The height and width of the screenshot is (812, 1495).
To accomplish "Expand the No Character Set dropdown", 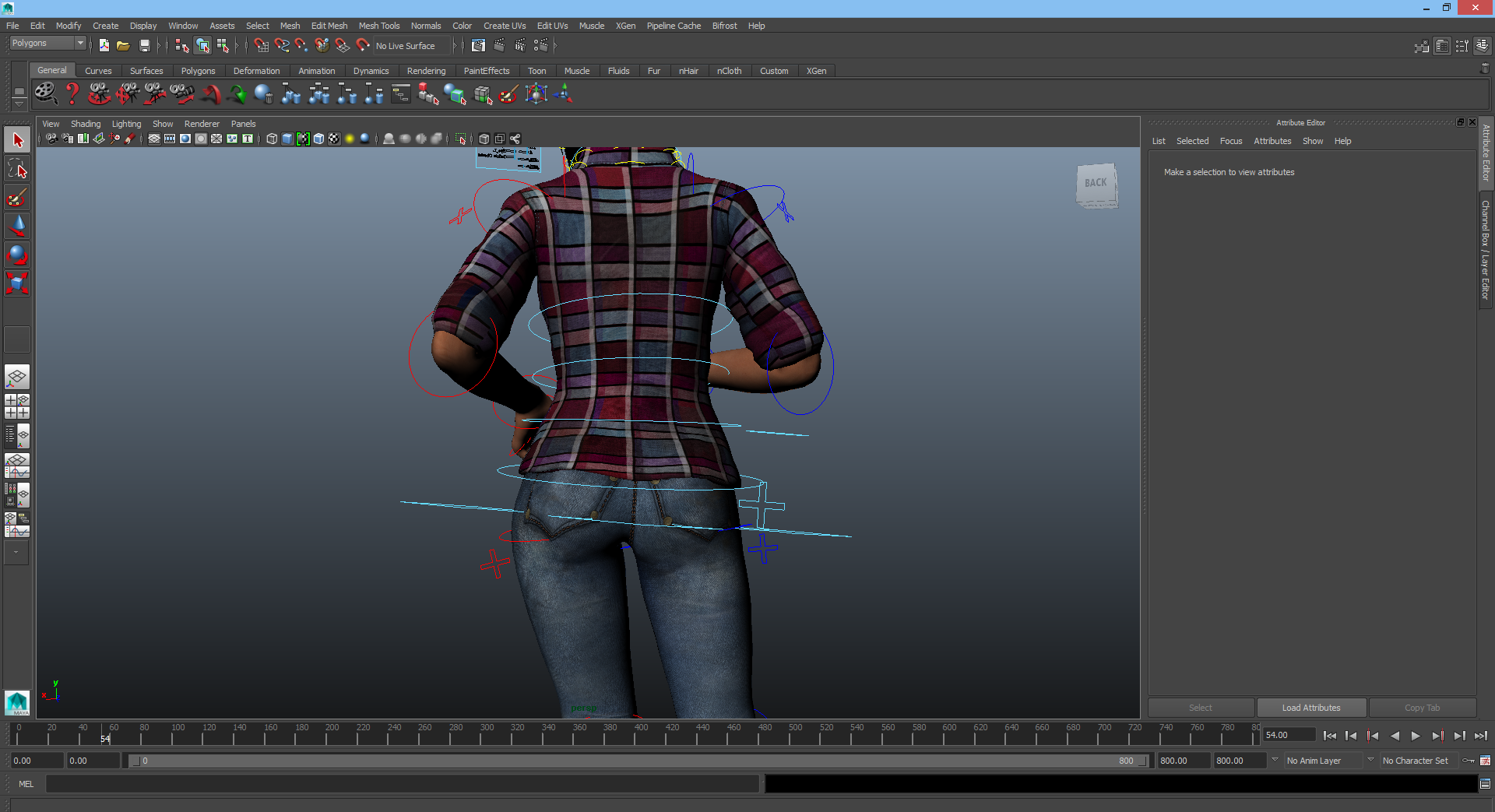I will pyautogui.click(x=1370, y=761).
